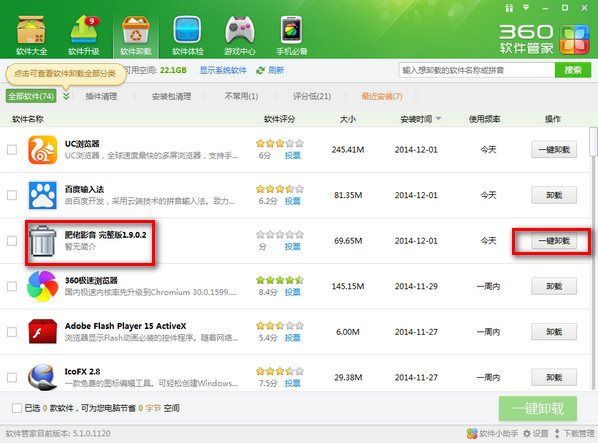Switch to 不常用(1) tab
Image resolution: width=598 pixels, height=443 pixels.
tap(241, 96)
